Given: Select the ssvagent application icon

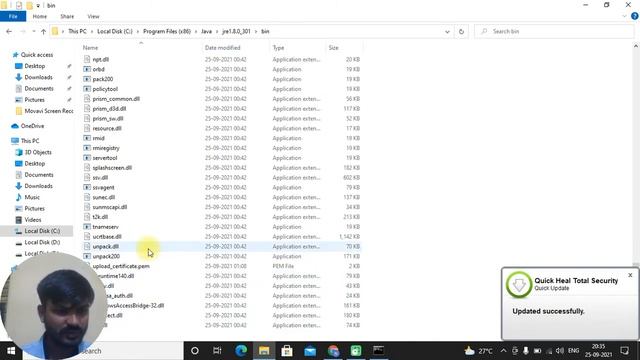Looking at the screenshot, I should coord(87,187).
